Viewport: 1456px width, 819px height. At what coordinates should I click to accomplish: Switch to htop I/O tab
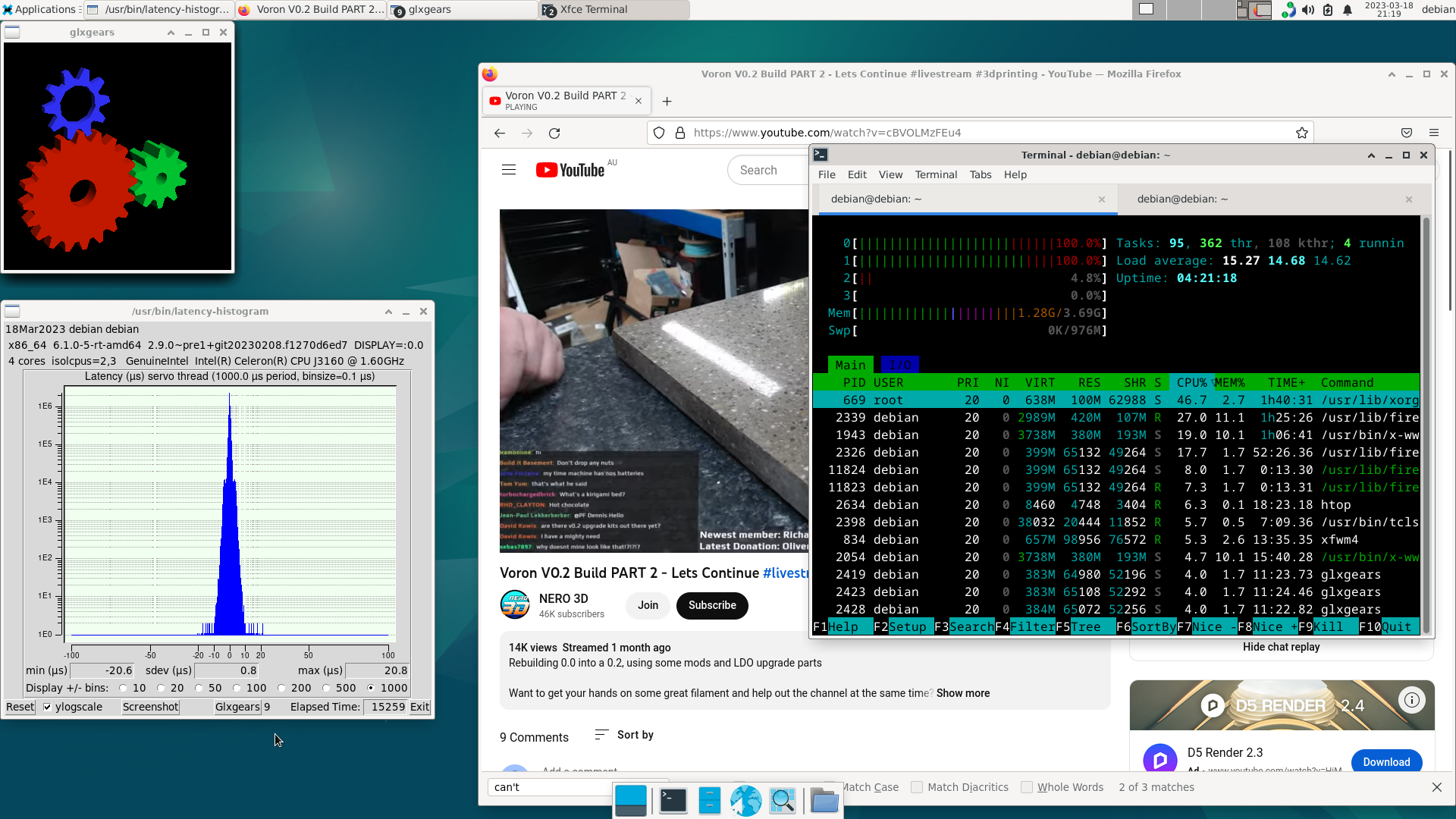[899, 365]
